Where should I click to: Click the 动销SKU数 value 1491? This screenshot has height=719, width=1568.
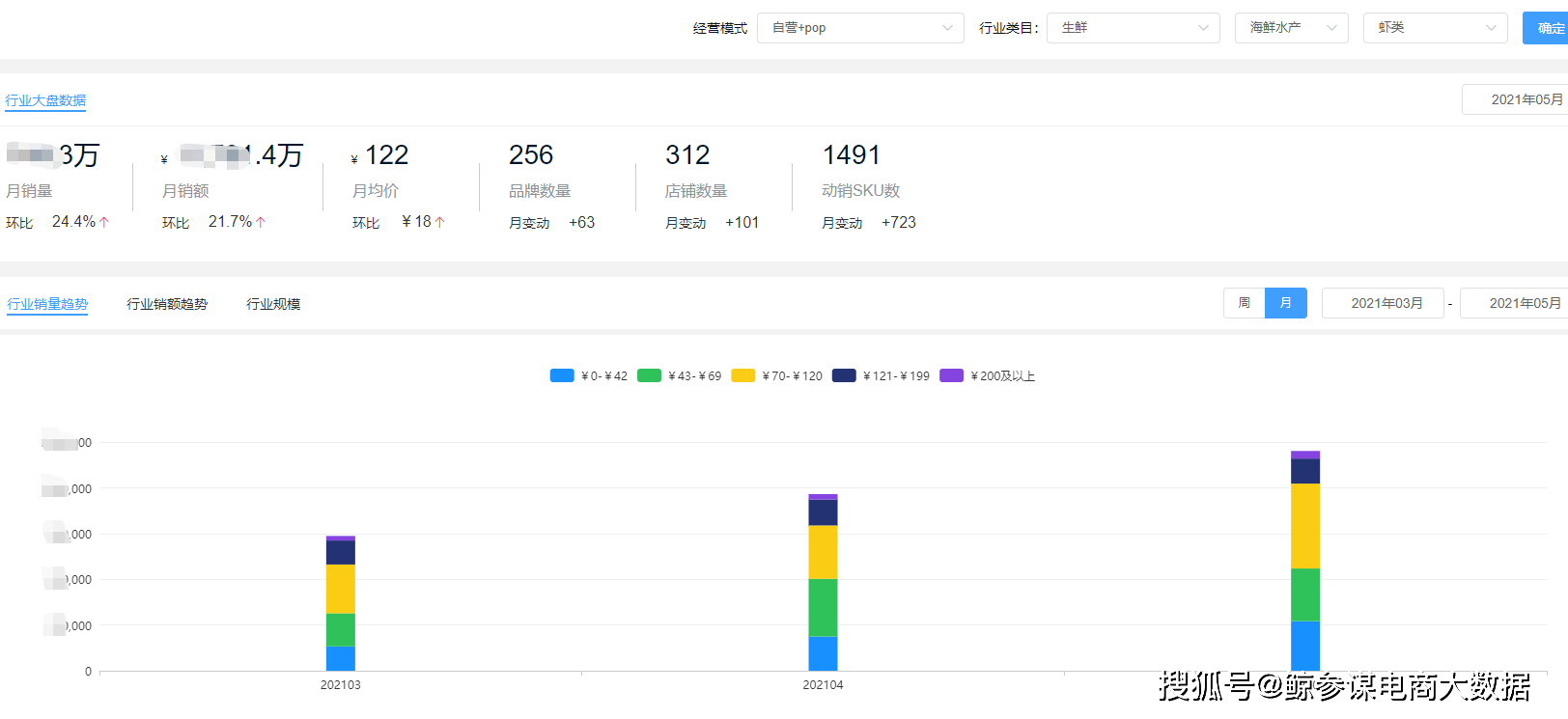tap(851, 155)
